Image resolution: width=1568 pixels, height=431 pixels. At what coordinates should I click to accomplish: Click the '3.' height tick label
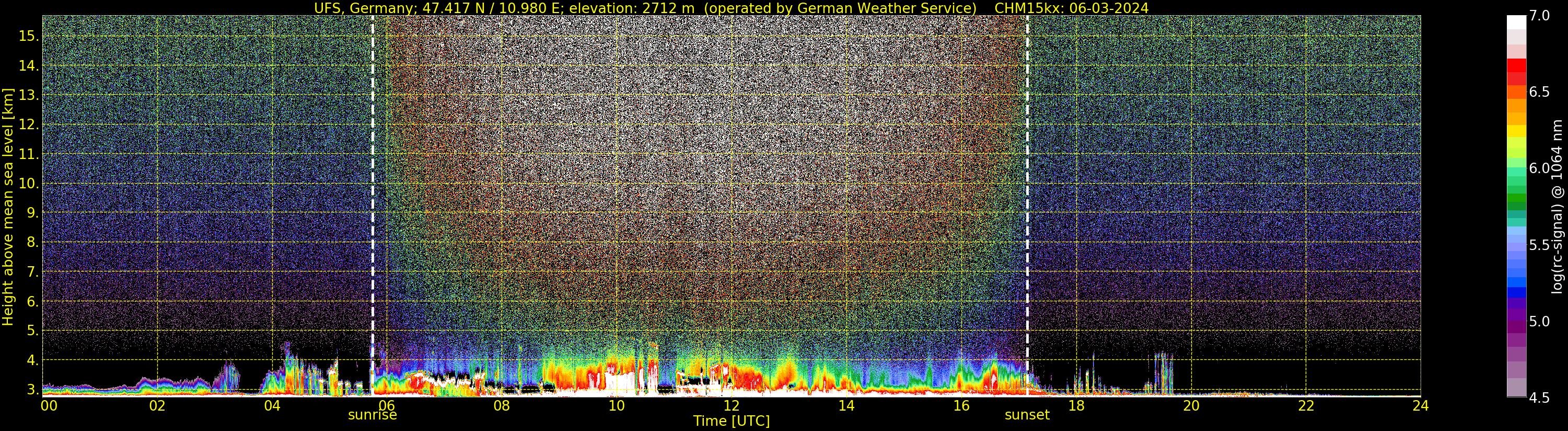[33, 390]
